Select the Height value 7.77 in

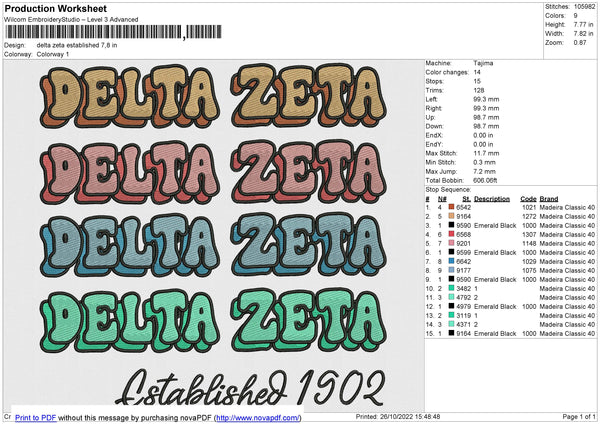(x=583, y=24)
